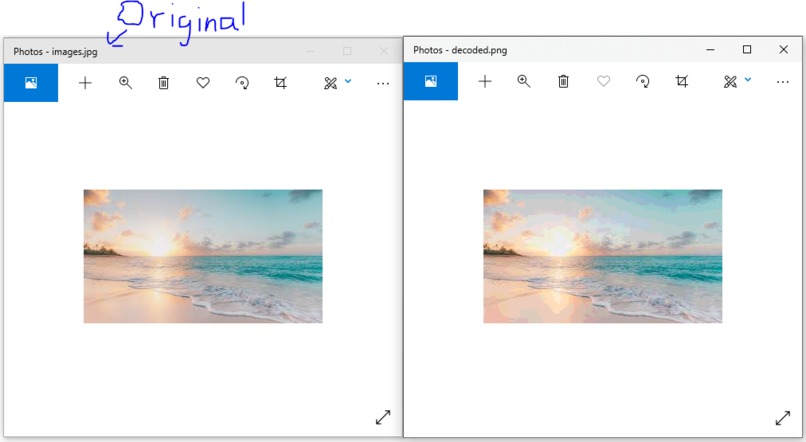806x442 pixels.
Task: Enter fullscreen in decoded.png window
Action: [783, 418]
